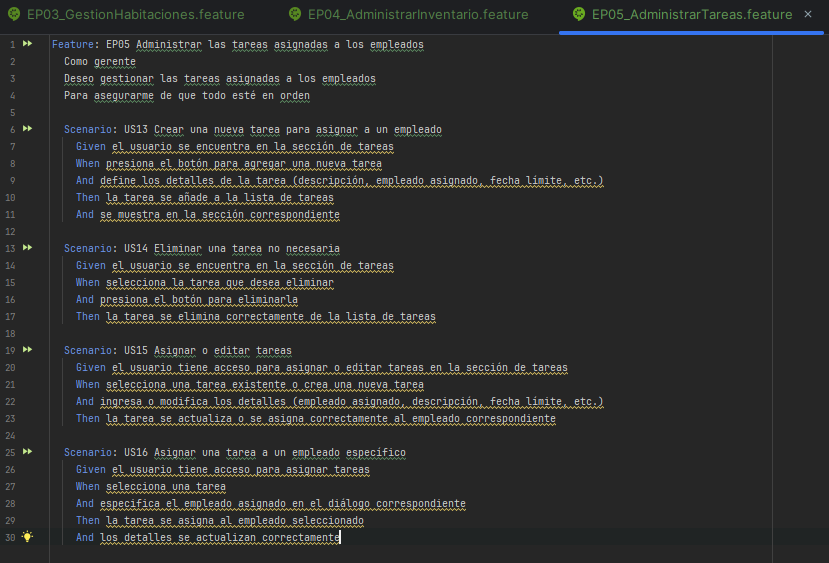Click the cucumber icon on the EP03_GestionHabitaciones tab
The width and height of the screenshot is (829, 563).
tap(14, 14)
